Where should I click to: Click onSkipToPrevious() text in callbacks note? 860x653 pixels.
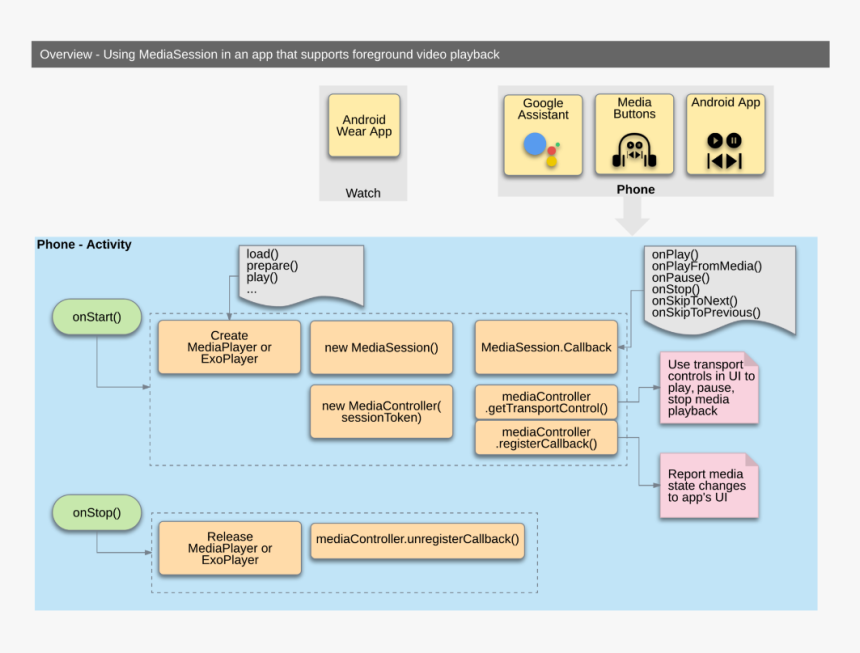[x=706, y=313]
